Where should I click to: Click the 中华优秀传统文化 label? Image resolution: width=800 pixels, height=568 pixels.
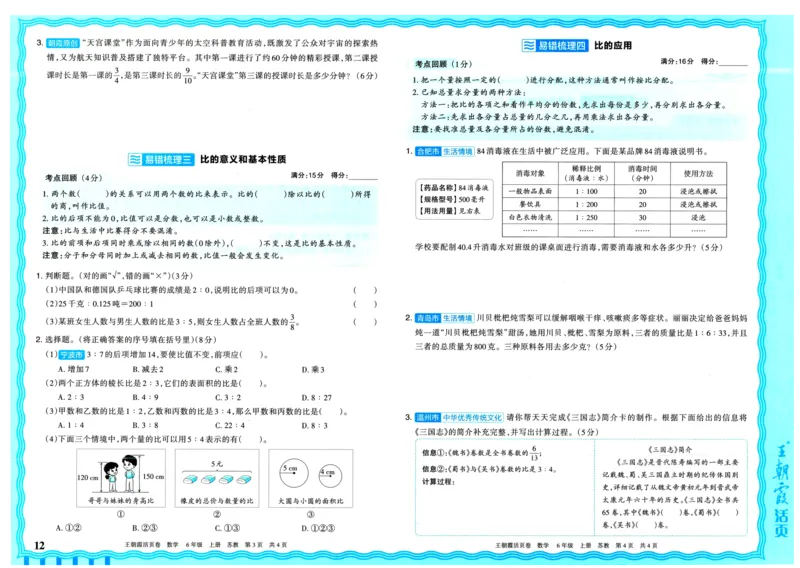point(472,417)
